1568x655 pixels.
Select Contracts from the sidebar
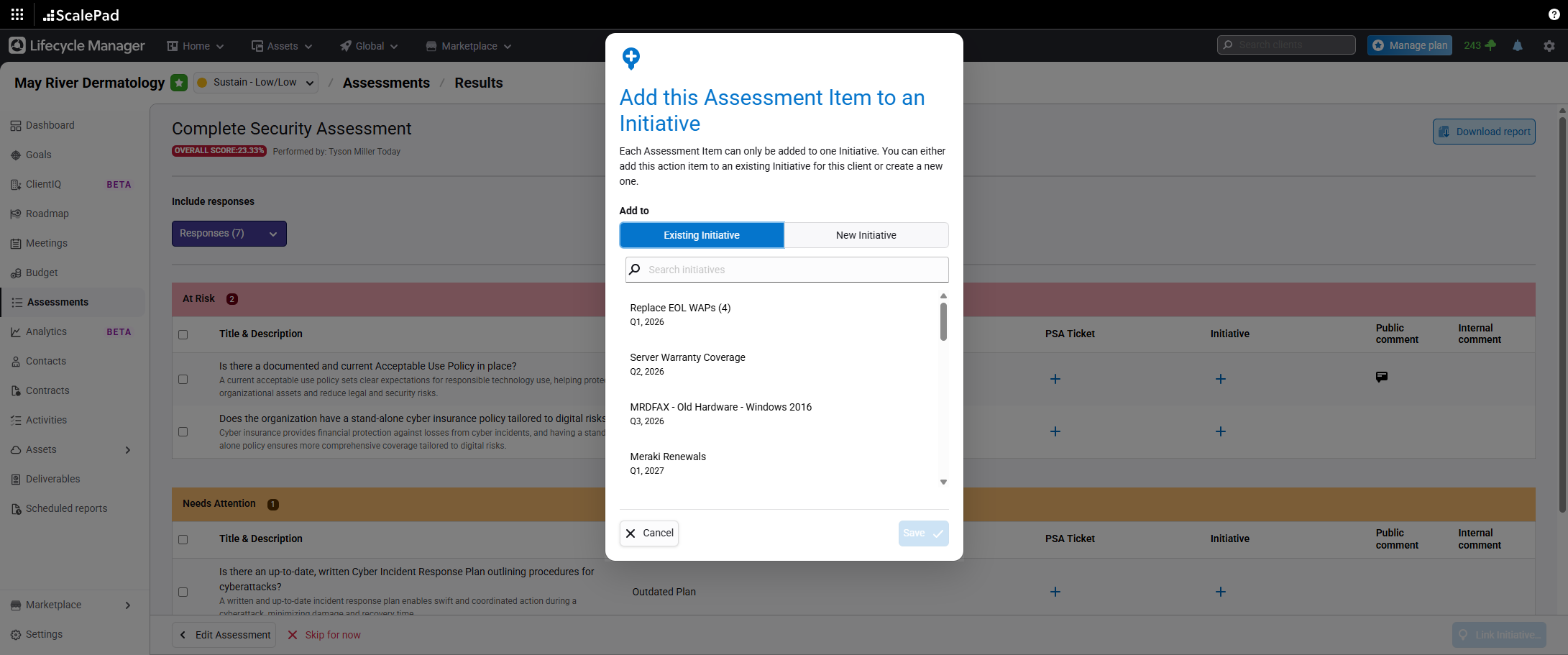[x=47, y=390]
